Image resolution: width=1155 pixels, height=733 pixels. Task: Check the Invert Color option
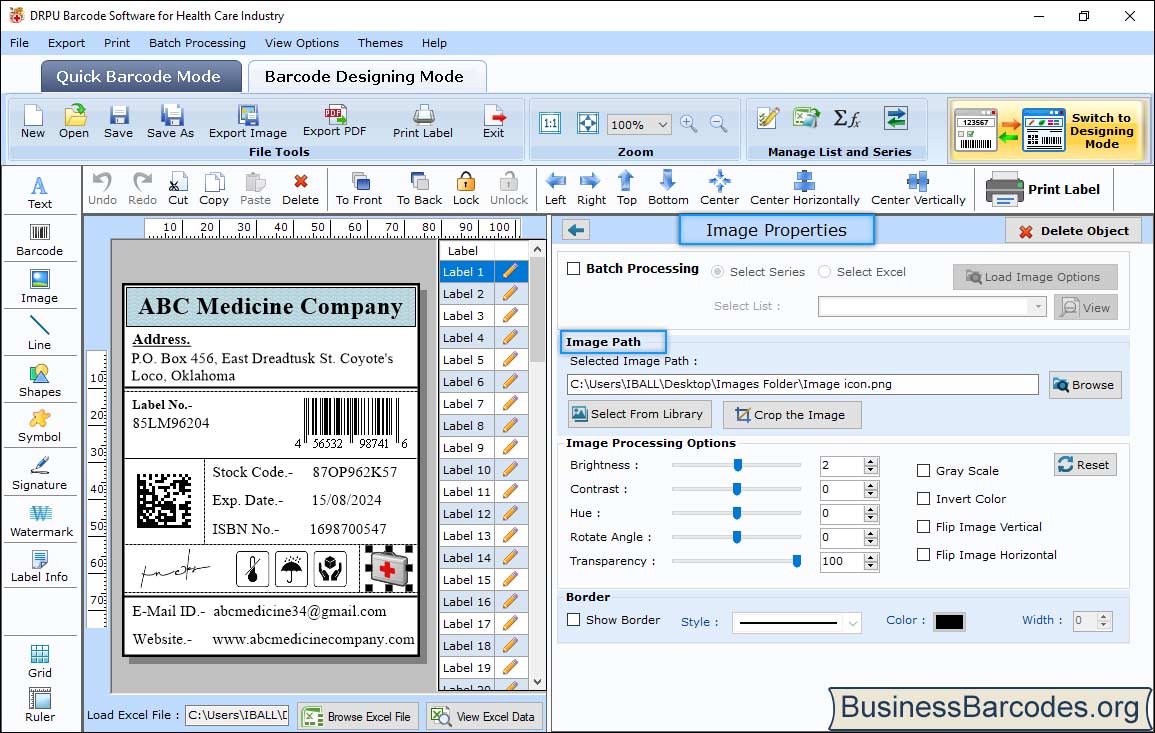(x=923, y=499)
